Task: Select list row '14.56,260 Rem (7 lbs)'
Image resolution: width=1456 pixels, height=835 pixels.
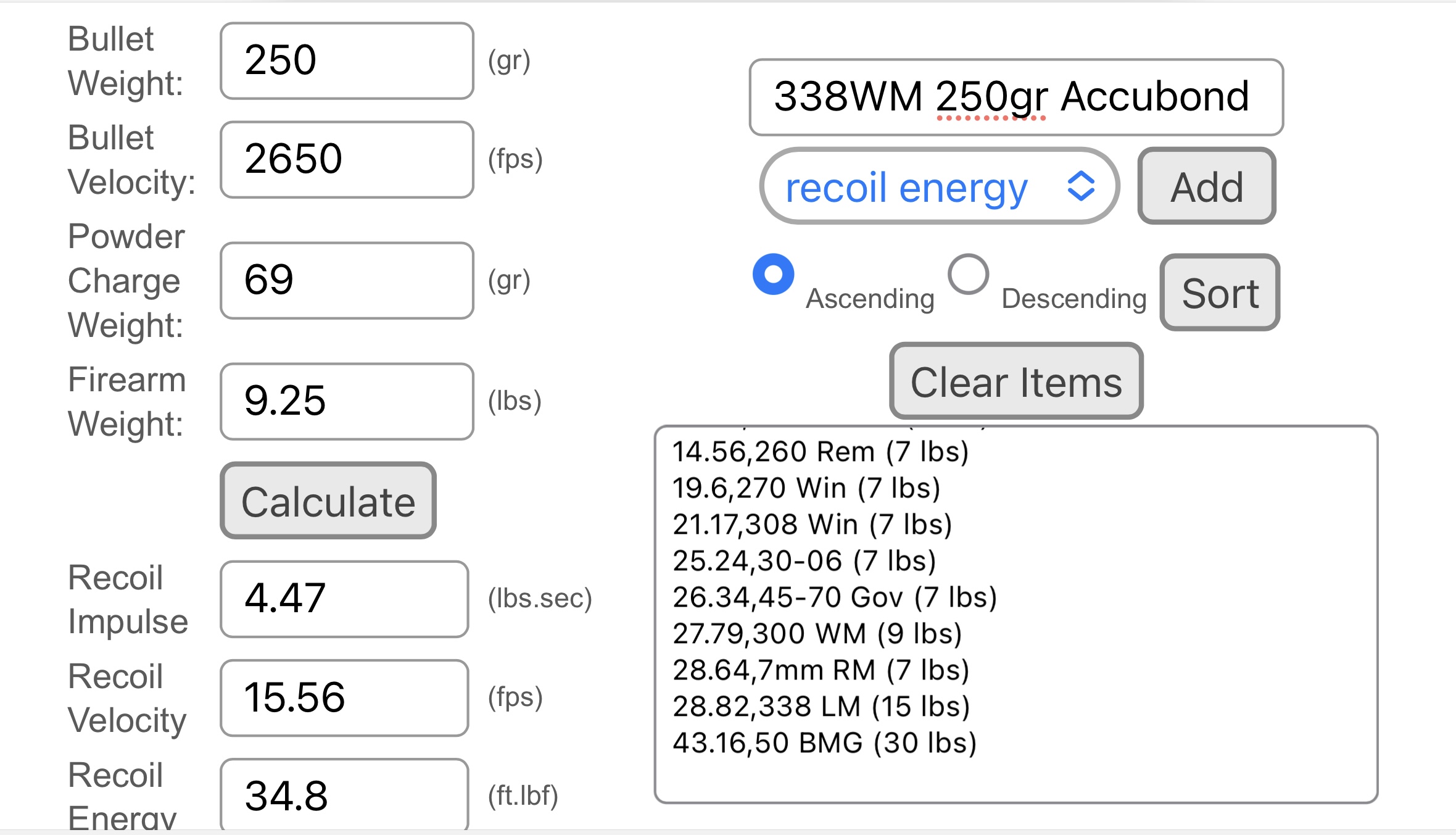Action: coord(821,452)
